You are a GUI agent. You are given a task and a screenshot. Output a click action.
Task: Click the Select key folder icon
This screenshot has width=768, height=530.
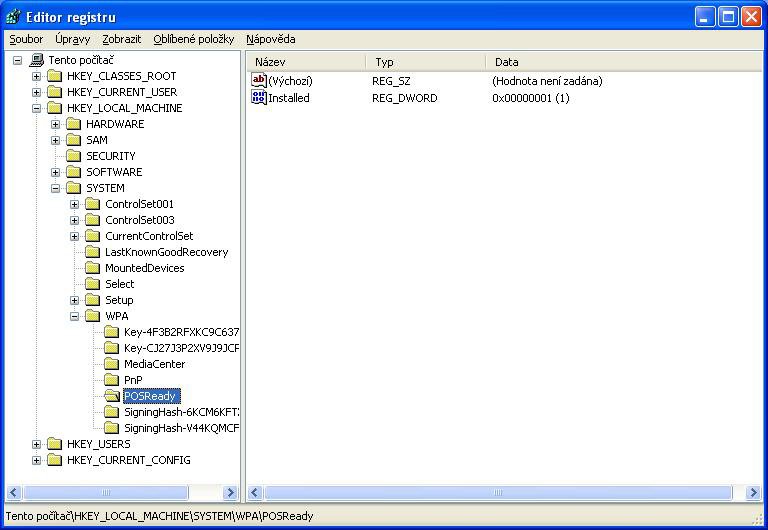pos(93,284)
